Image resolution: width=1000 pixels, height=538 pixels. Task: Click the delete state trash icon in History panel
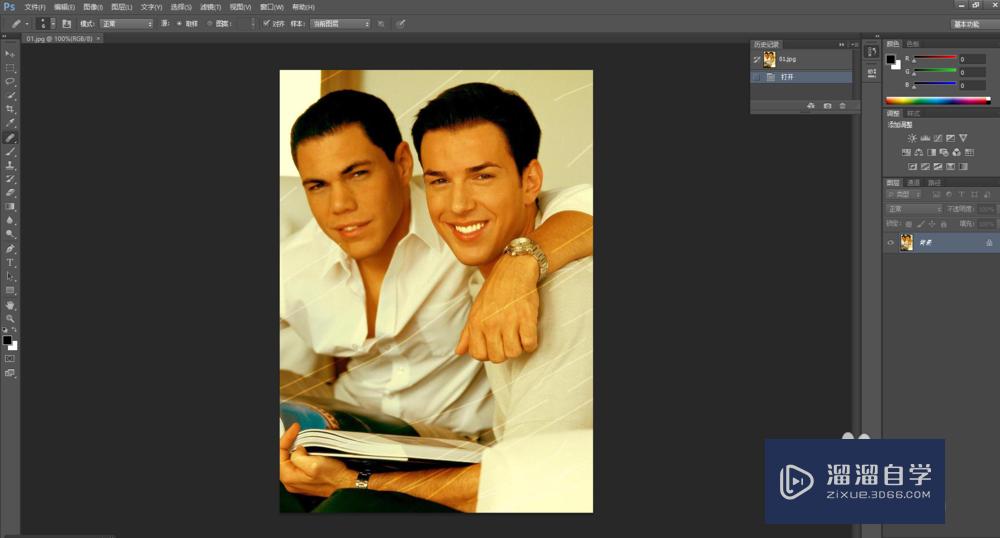pos(842,105)
